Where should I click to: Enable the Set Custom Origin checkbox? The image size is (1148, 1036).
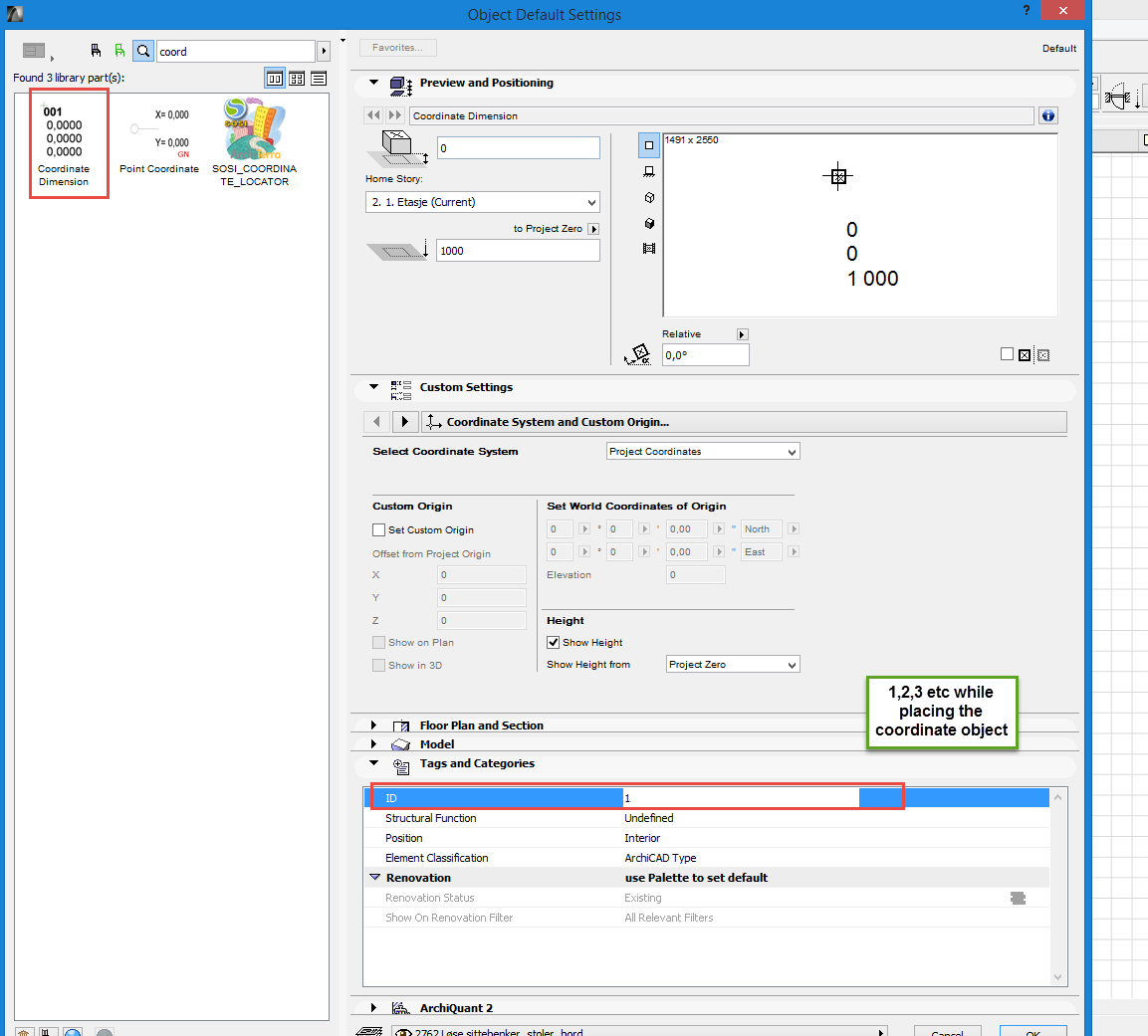[x=378, y=530]
